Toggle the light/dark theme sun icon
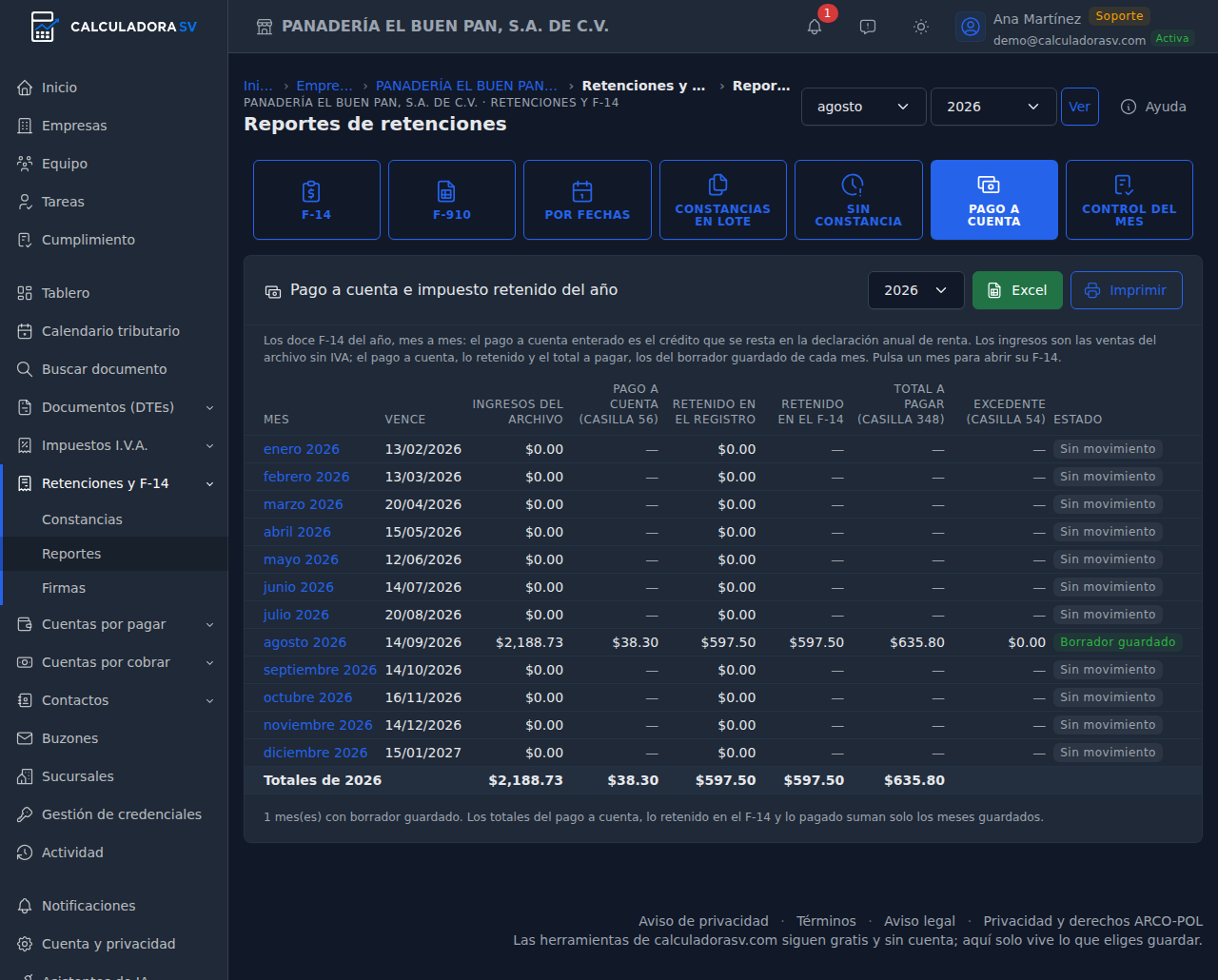This screenshot has width=1218, height=980. pyautogui.click(x=921, y=27)
